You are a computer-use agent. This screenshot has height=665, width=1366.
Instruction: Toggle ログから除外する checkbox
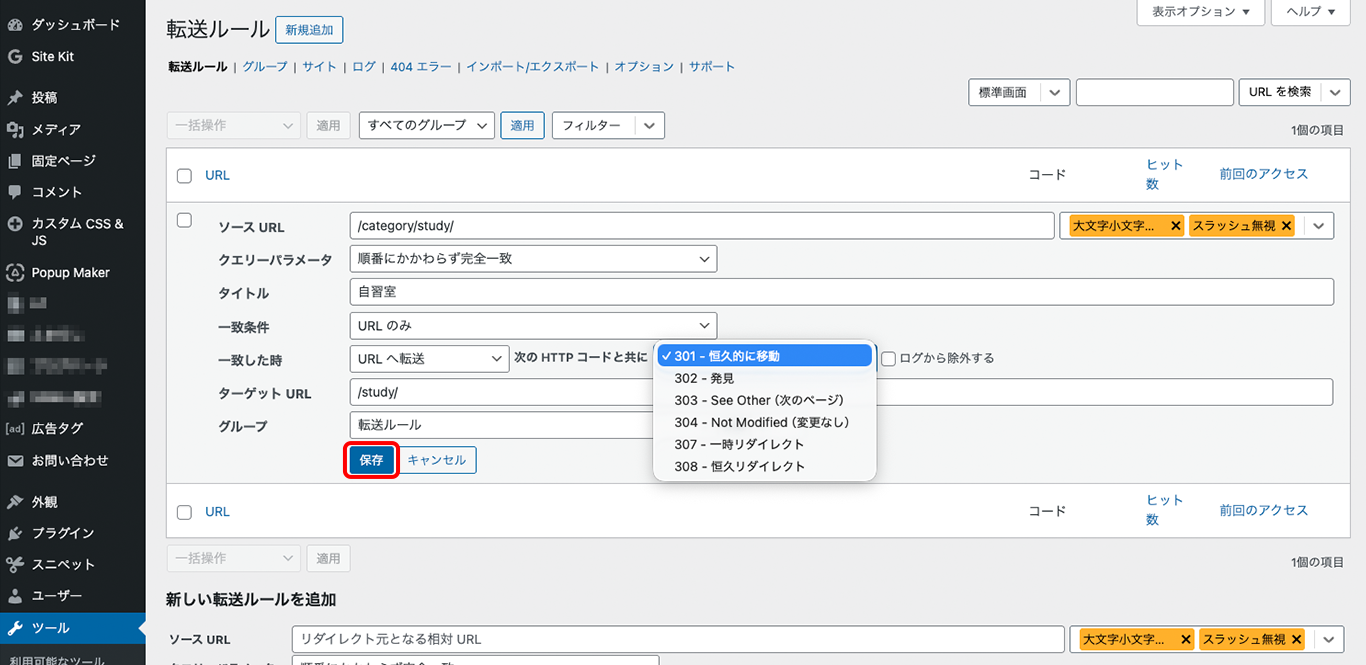pos(888,359)
